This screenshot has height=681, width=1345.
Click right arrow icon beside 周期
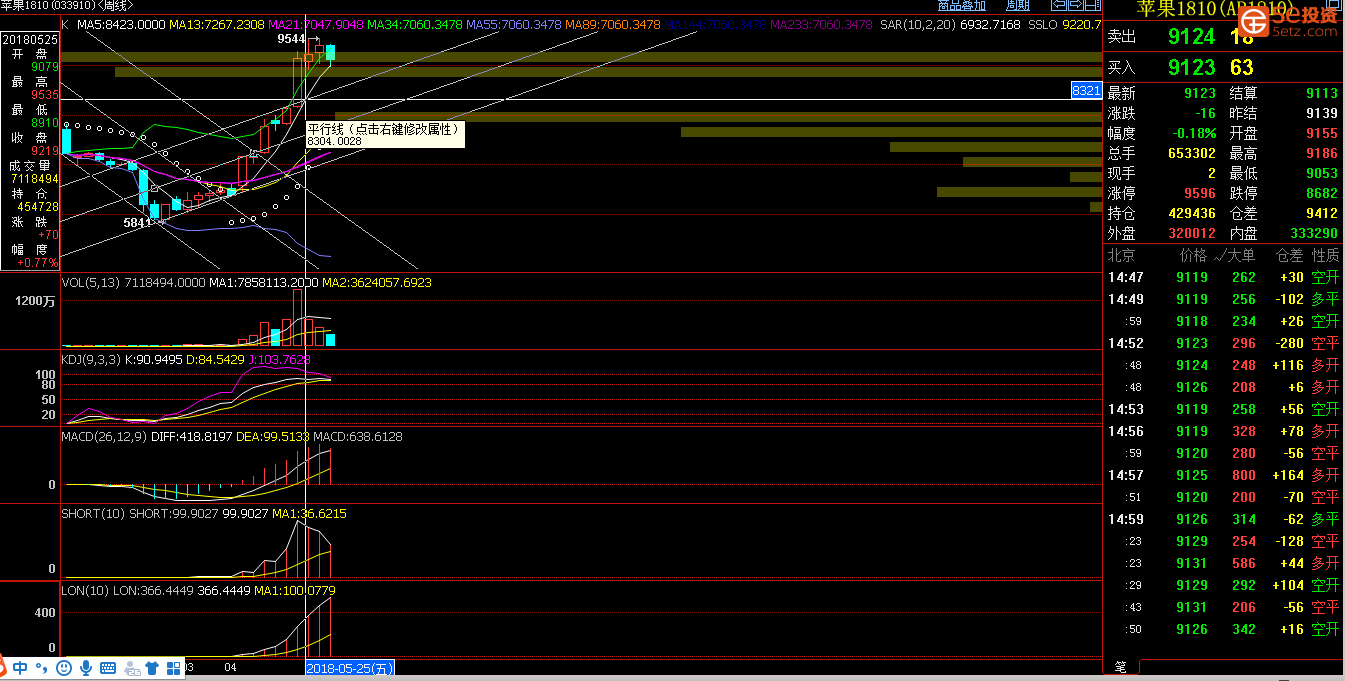coord(1075,5)
